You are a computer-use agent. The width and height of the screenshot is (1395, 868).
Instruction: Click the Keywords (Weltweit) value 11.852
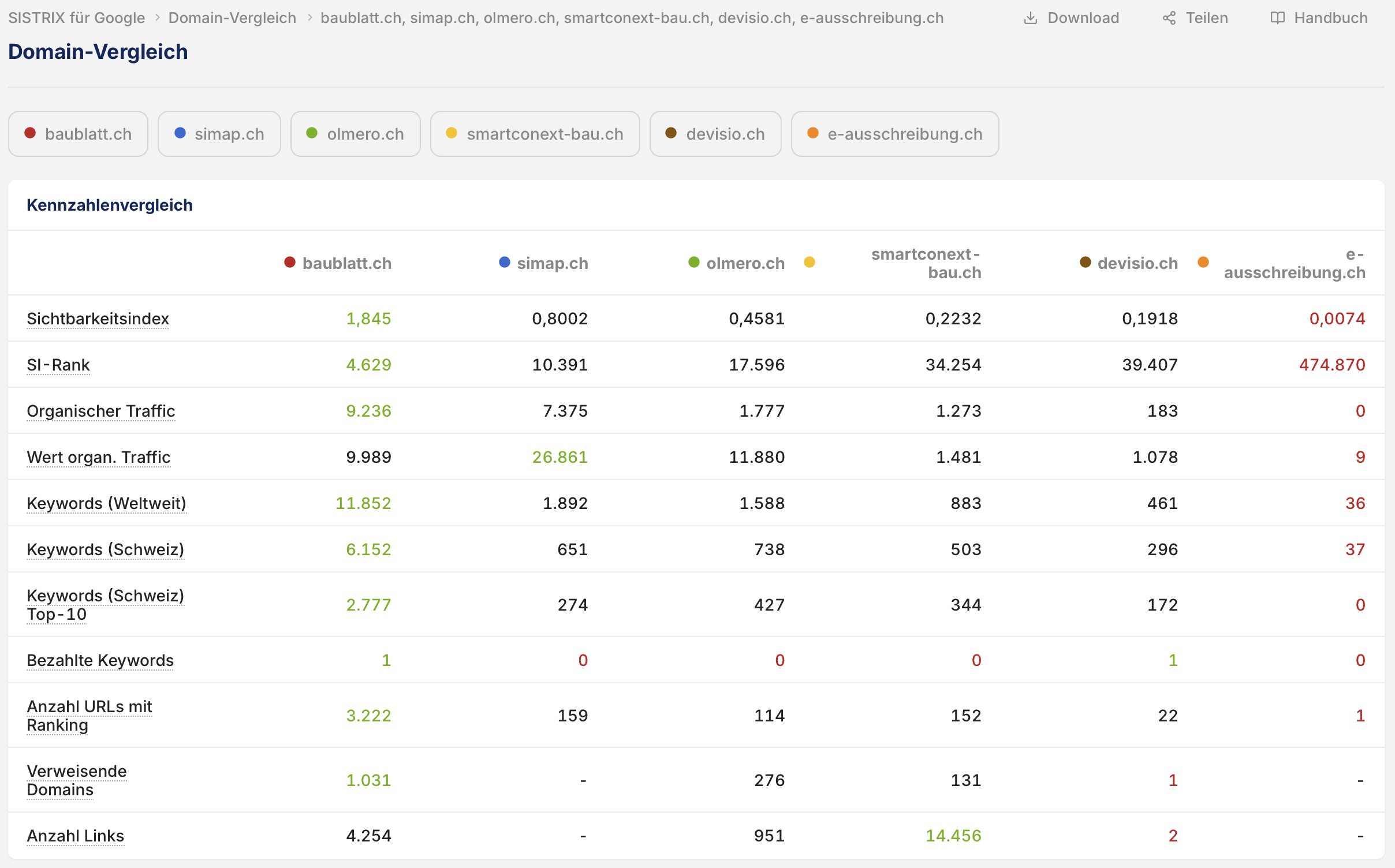coord(363,503)
